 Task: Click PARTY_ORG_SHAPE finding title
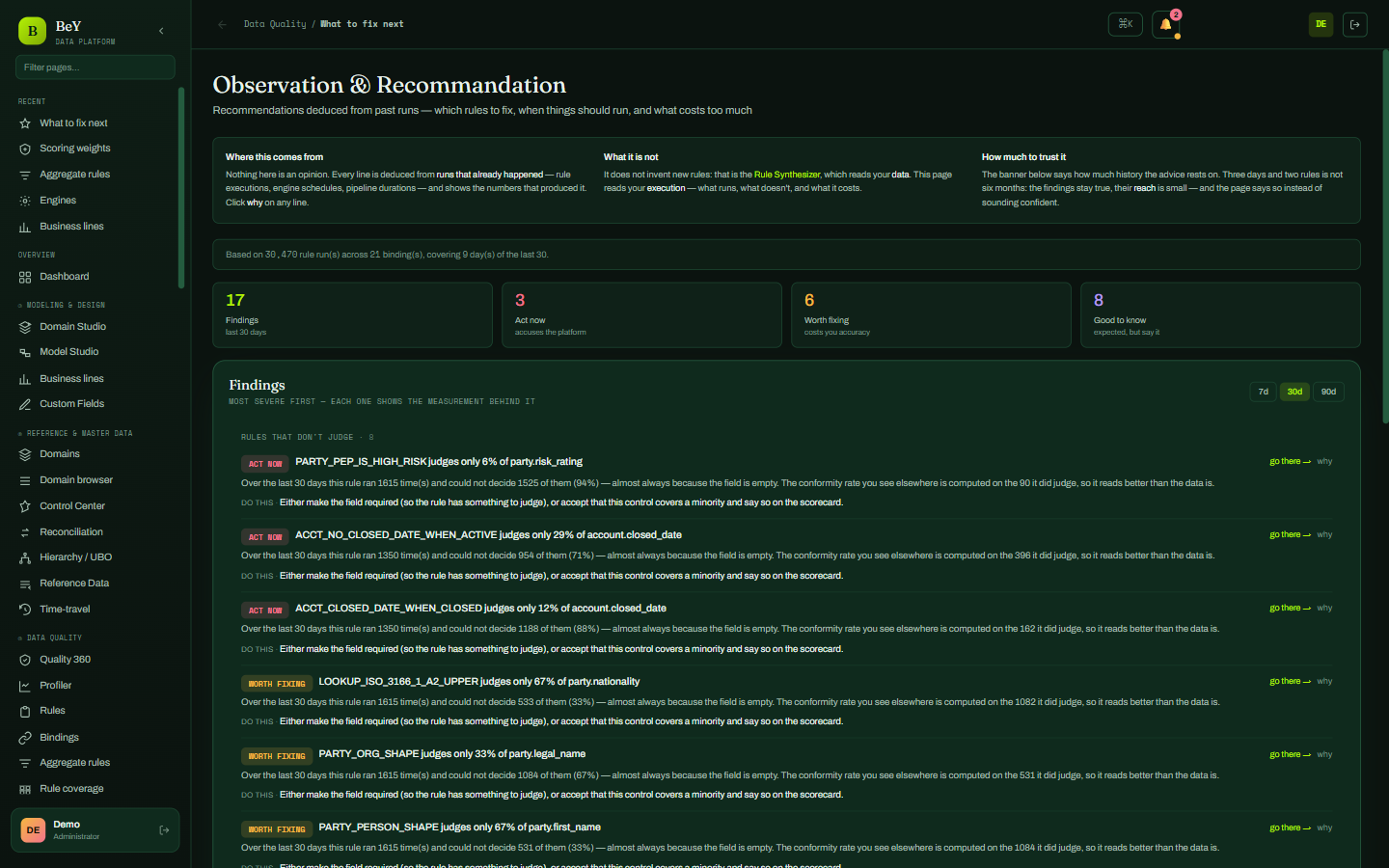pos(452,754)
